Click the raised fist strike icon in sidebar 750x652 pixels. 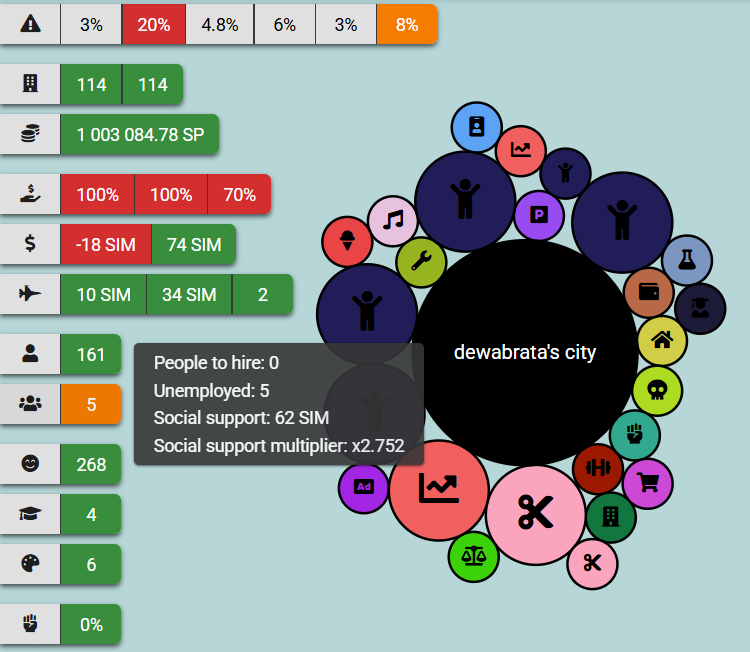pos(30,623)
